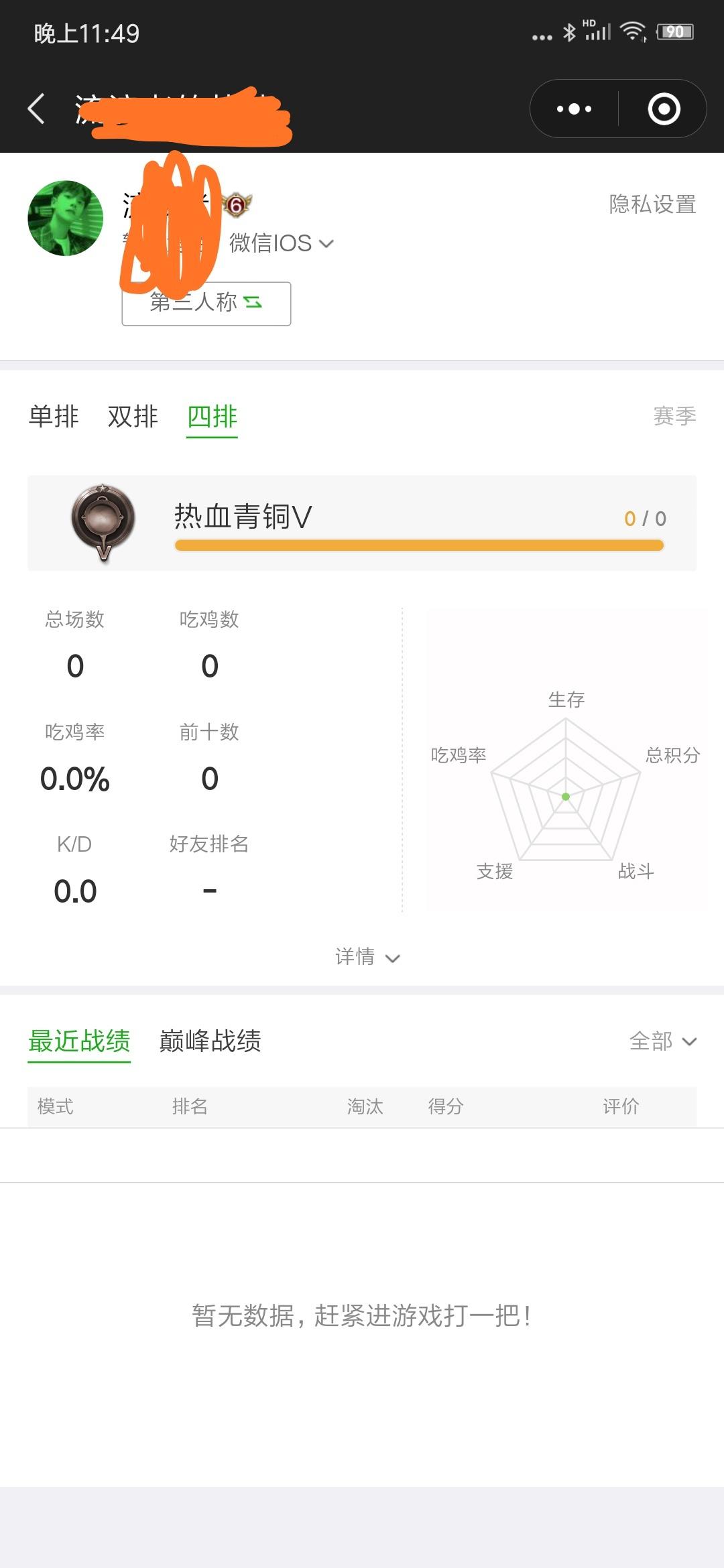
Task: Open the 全部 filter dropdown
Action: click(663, 1041)
